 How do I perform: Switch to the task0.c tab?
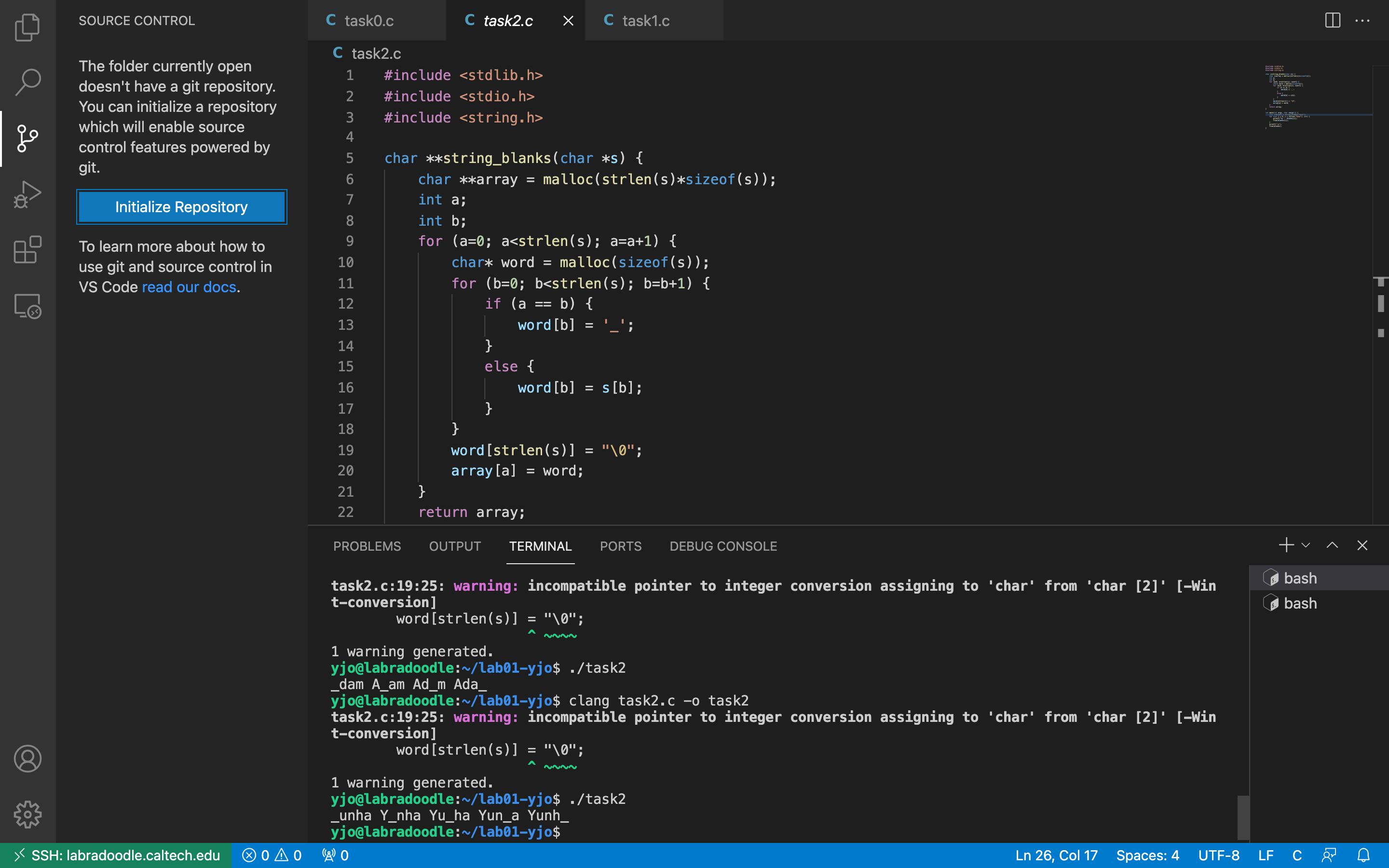368,21
